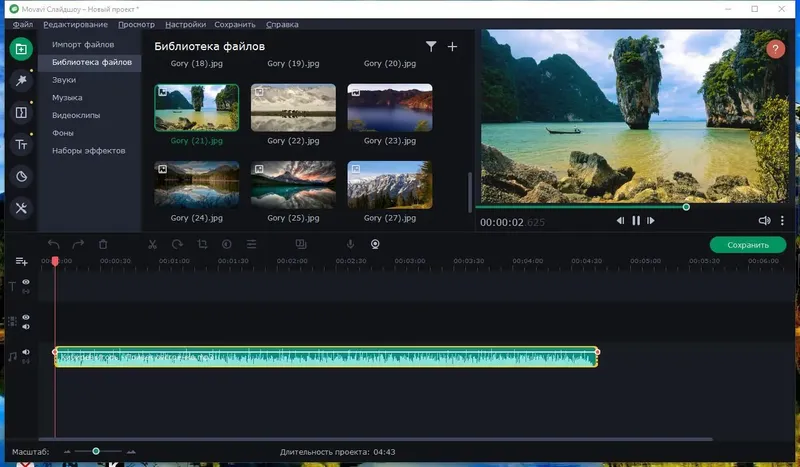The image size is (800, 467).
Task: Open the Файл menu
Action: tap(22, 24)
